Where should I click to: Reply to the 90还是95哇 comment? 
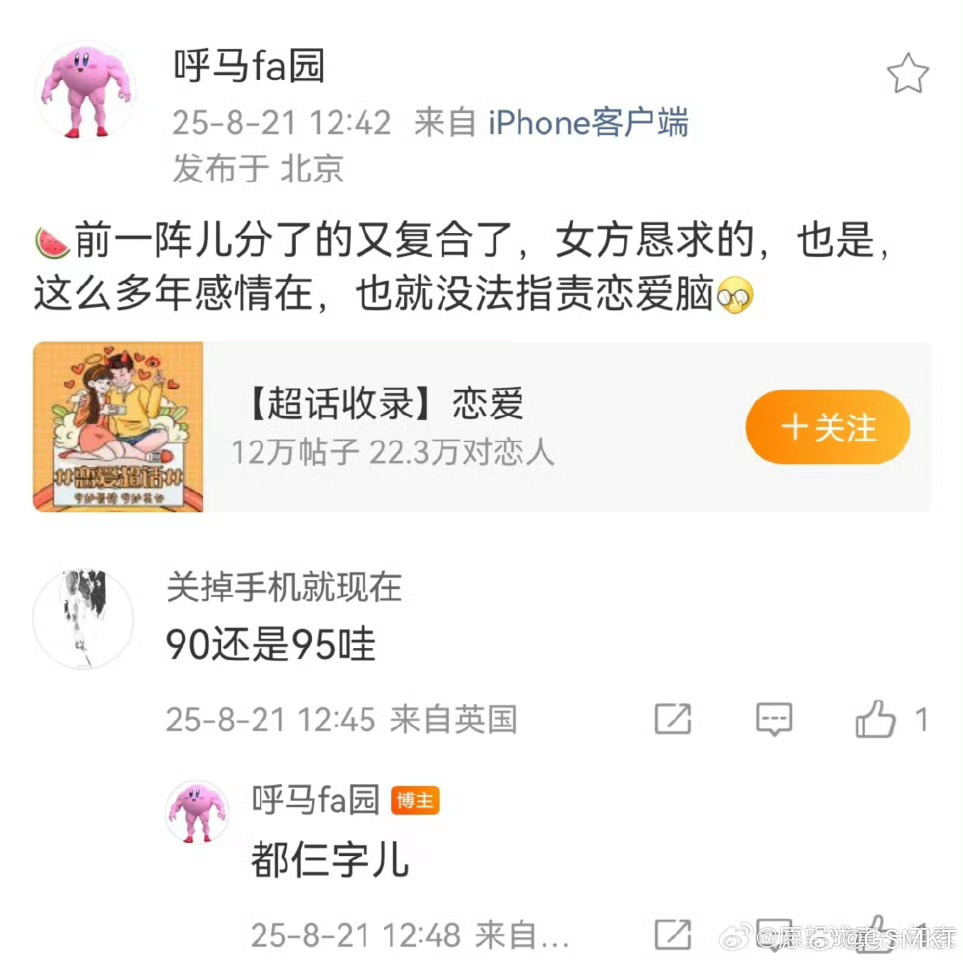[774, 719]
